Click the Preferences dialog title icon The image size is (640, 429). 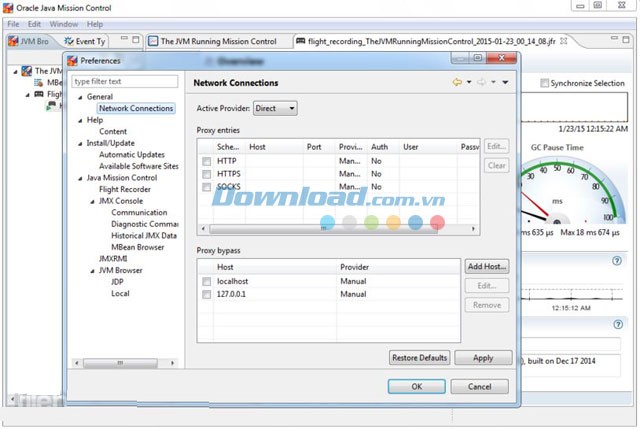coord(73,61)
